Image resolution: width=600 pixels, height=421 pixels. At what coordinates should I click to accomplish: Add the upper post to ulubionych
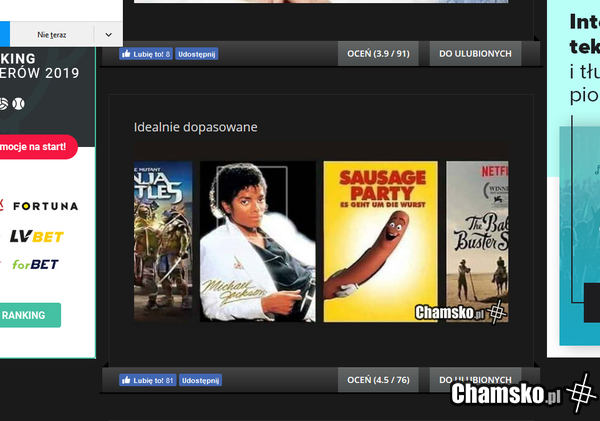point(475,54)
